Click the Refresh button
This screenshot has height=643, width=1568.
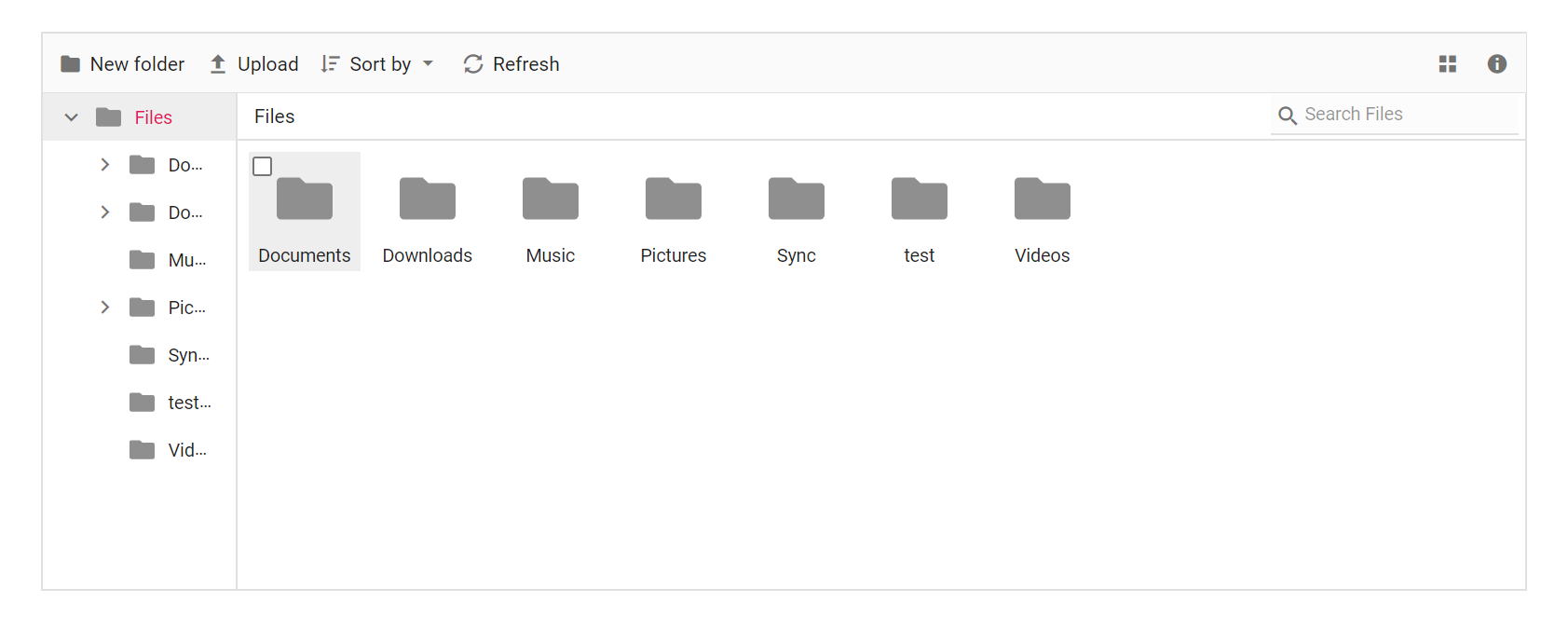pos(511,64)
